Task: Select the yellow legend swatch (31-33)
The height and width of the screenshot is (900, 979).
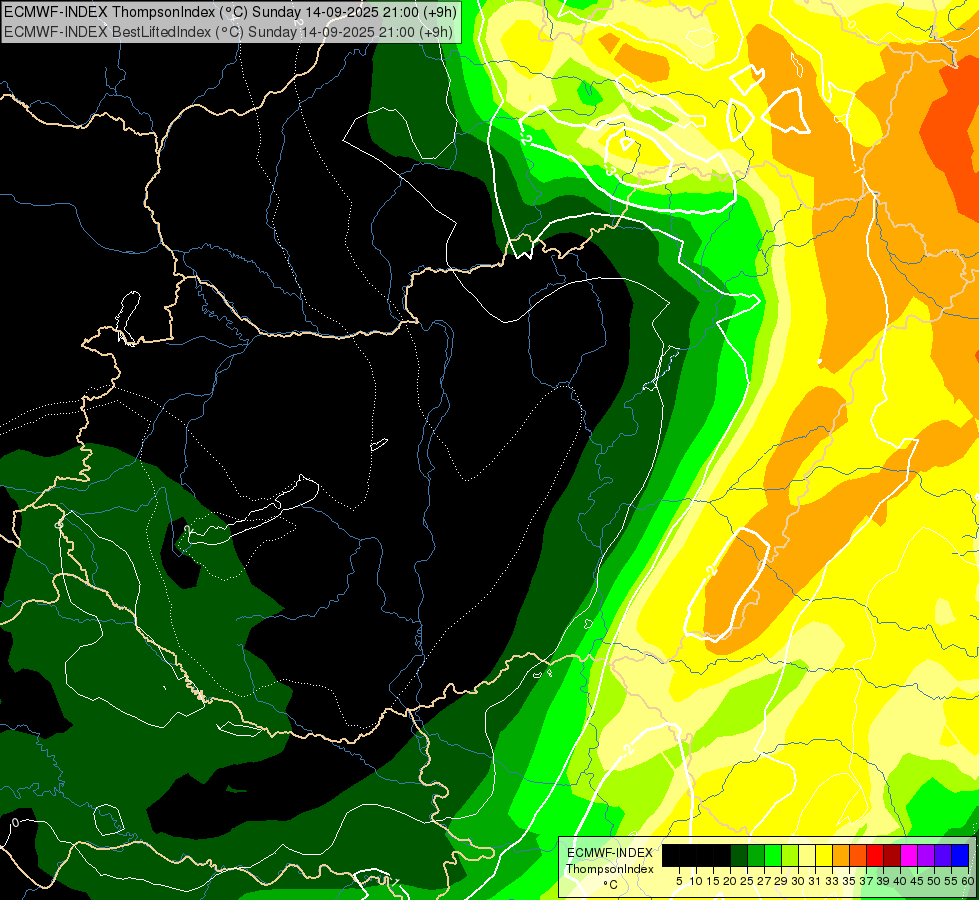Action: (824, 855)
